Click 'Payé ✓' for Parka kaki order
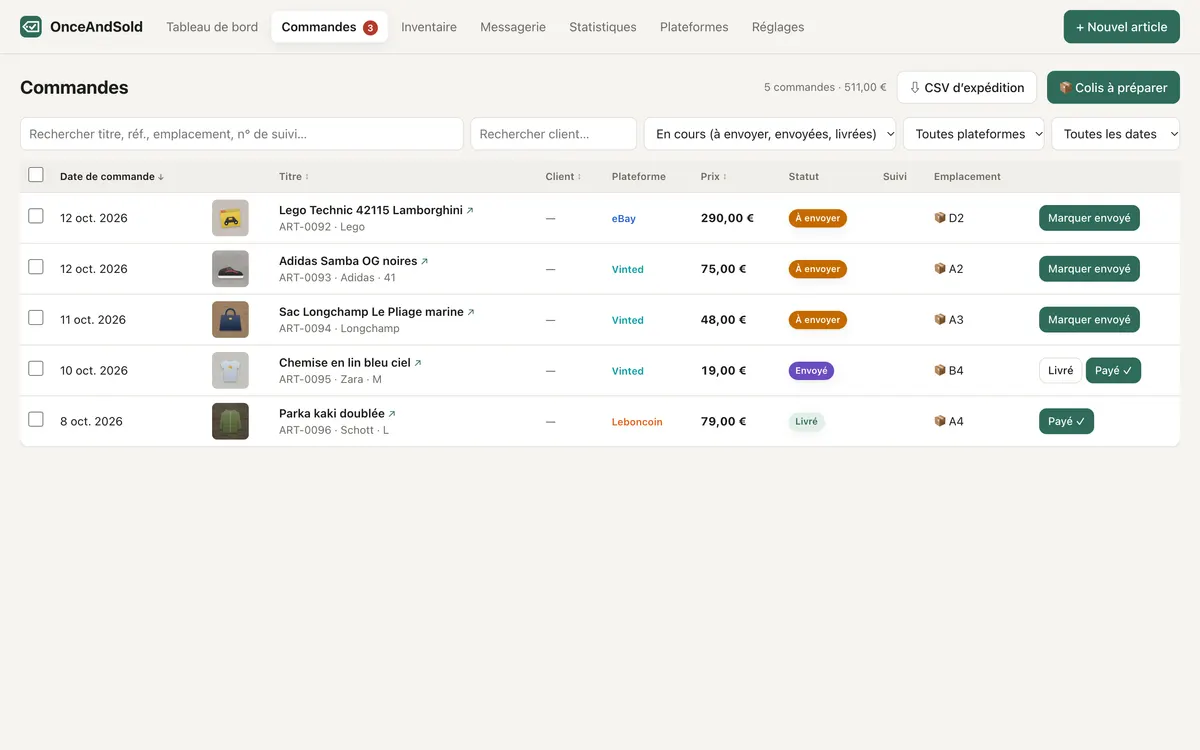 (1066, 422)
